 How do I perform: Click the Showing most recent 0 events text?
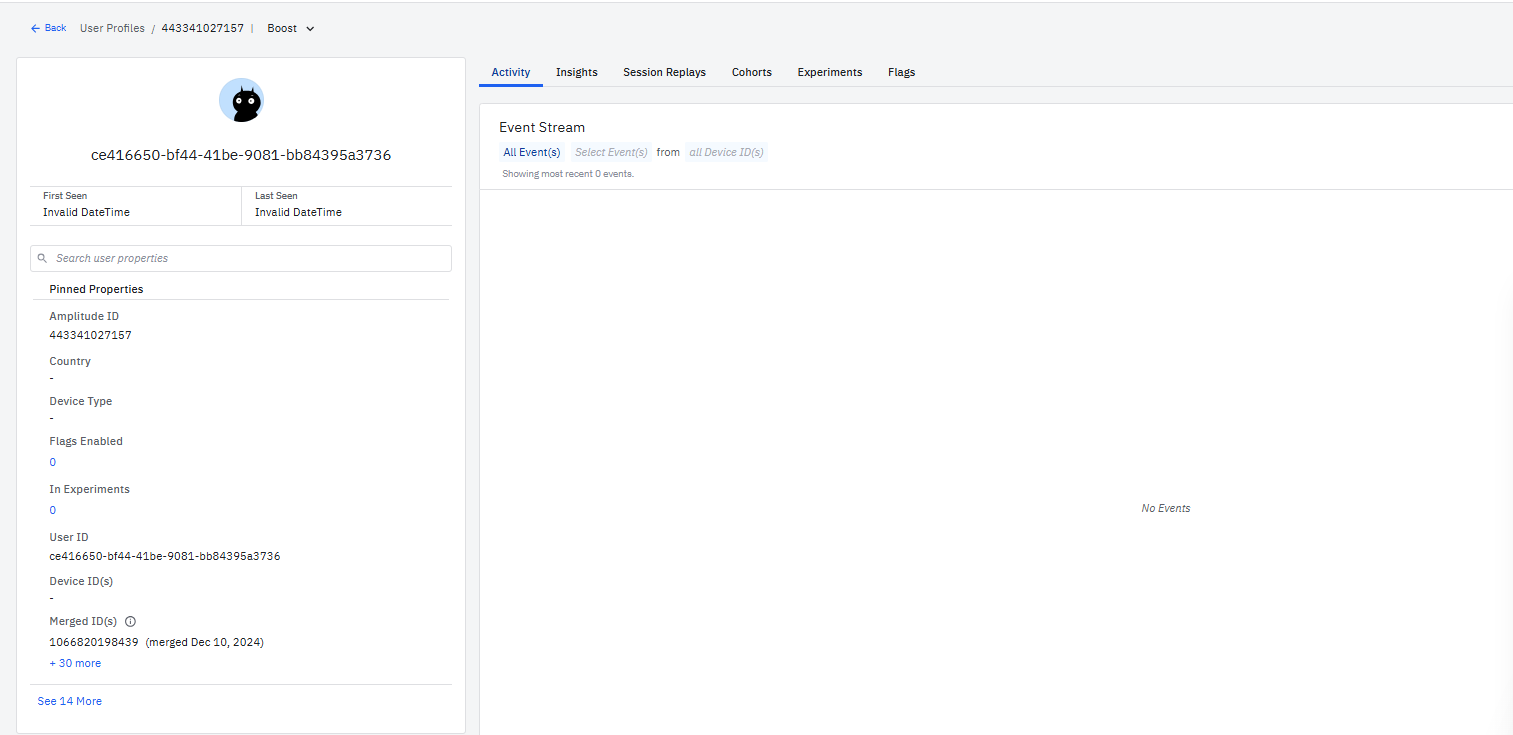(x=568, y=174)
